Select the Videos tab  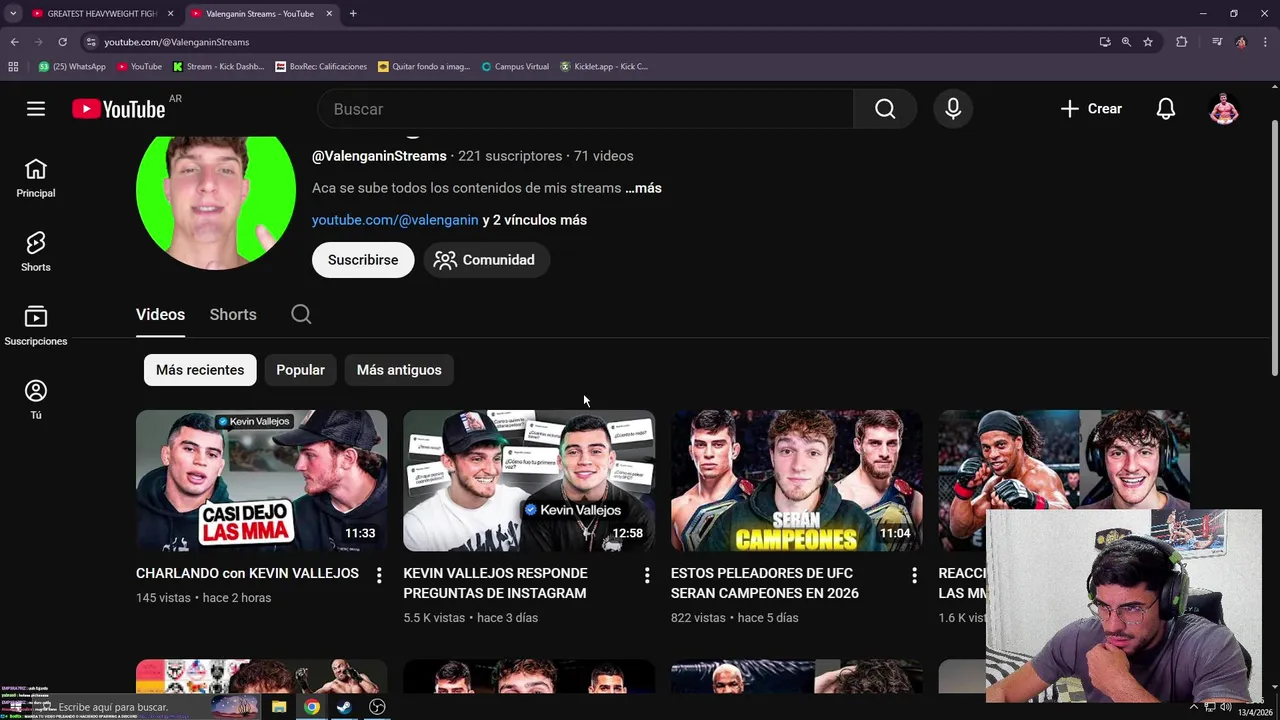160,314
